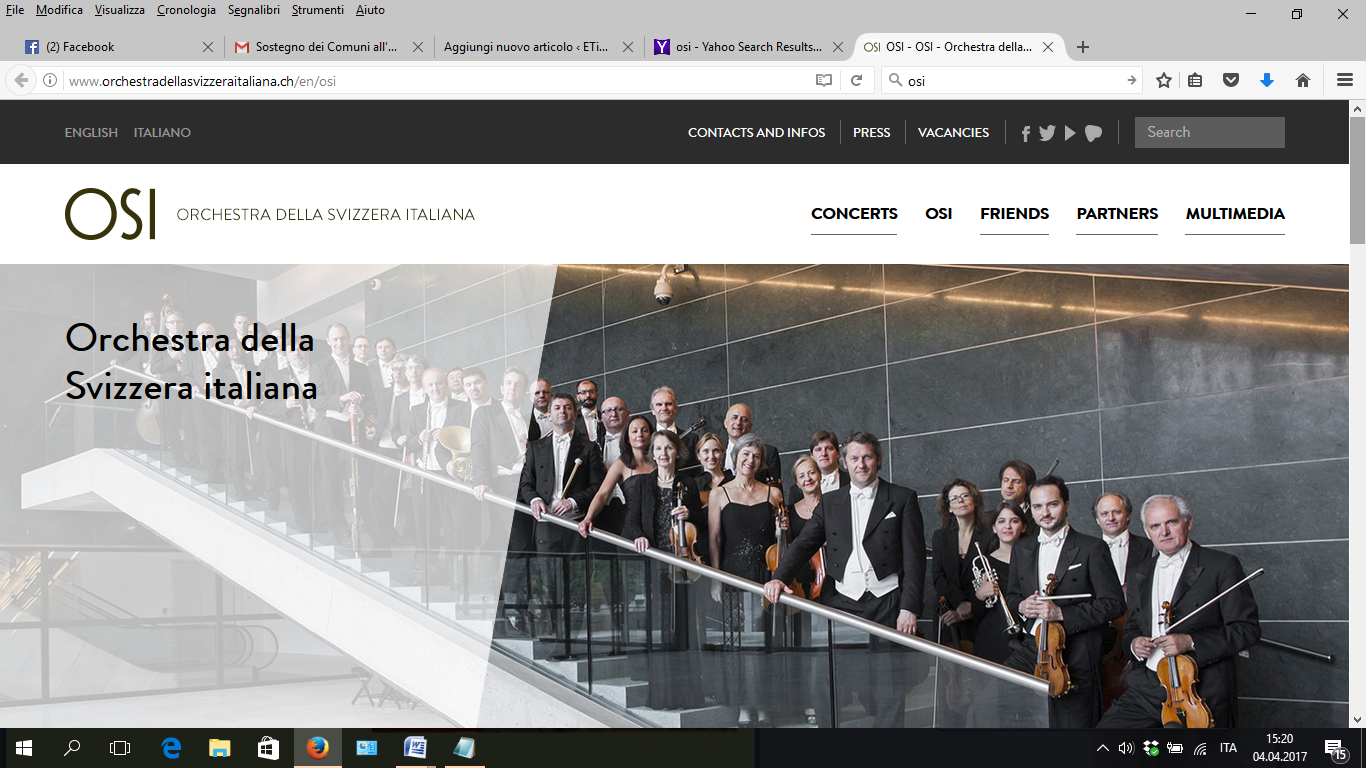The image size is (1366, 768).
Task: Open taskbar clock showing 15:20
Action: click(1279, 748)
